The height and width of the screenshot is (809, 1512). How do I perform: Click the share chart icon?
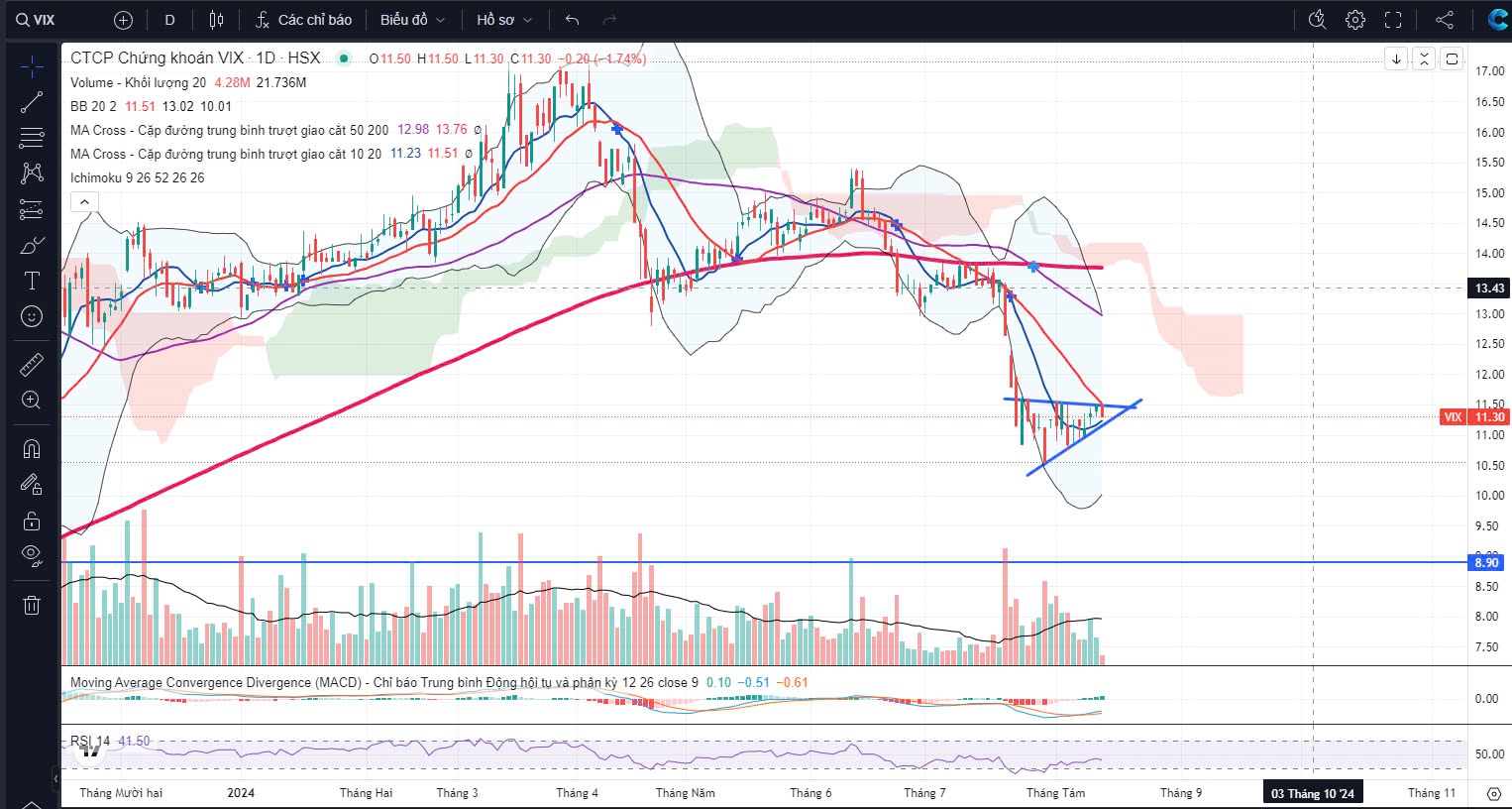point(1445,20)
